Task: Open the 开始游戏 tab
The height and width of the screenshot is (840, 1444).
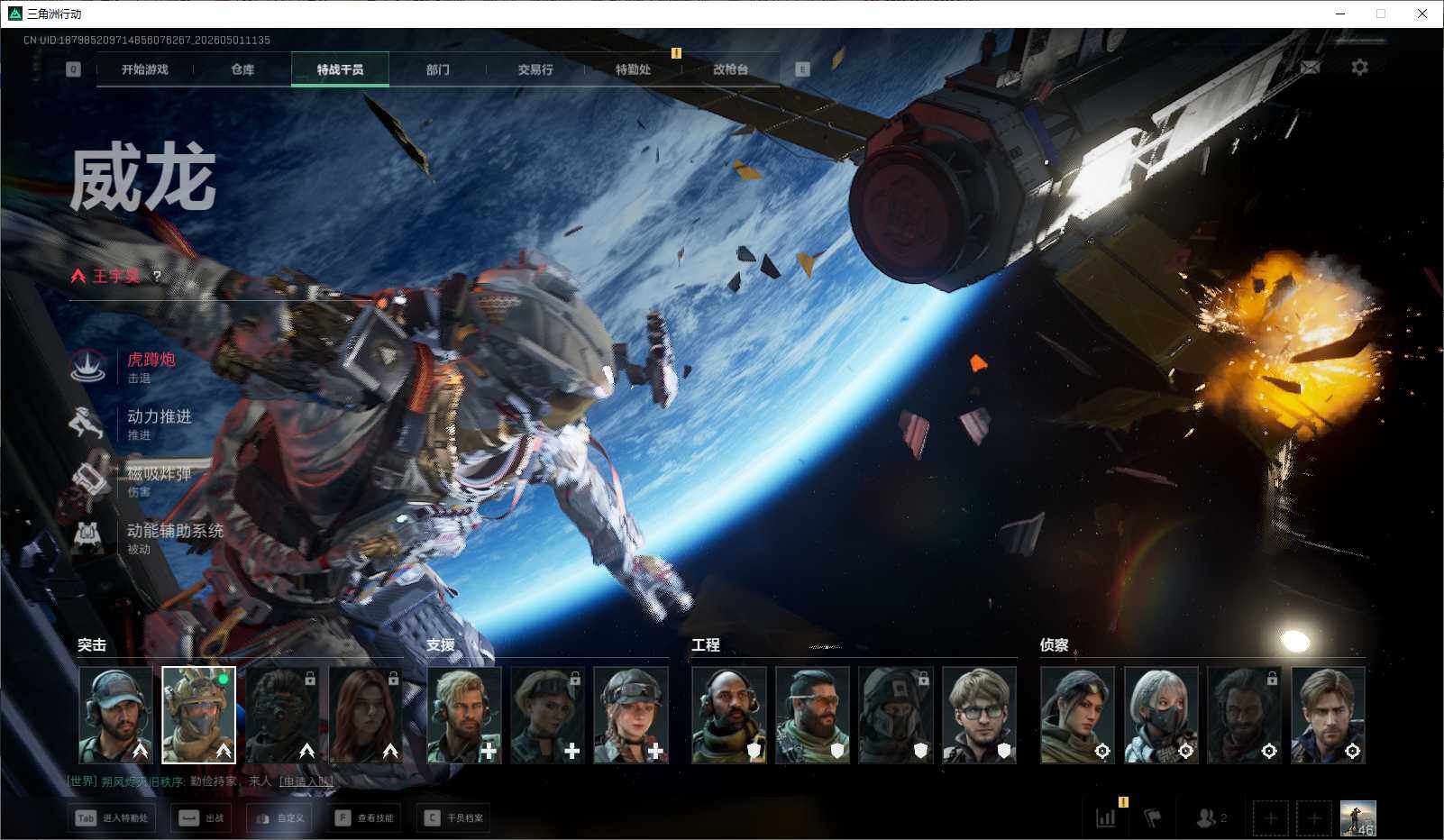Action: click(x=144, y=69)
